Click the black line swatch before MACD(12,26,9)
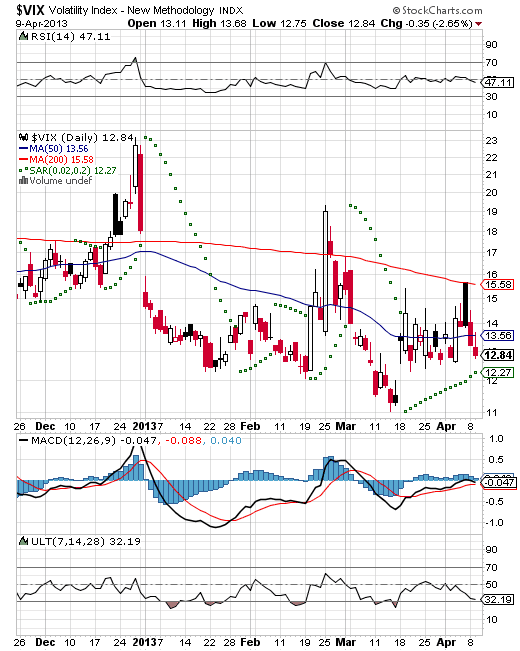 tap(24, 441)
